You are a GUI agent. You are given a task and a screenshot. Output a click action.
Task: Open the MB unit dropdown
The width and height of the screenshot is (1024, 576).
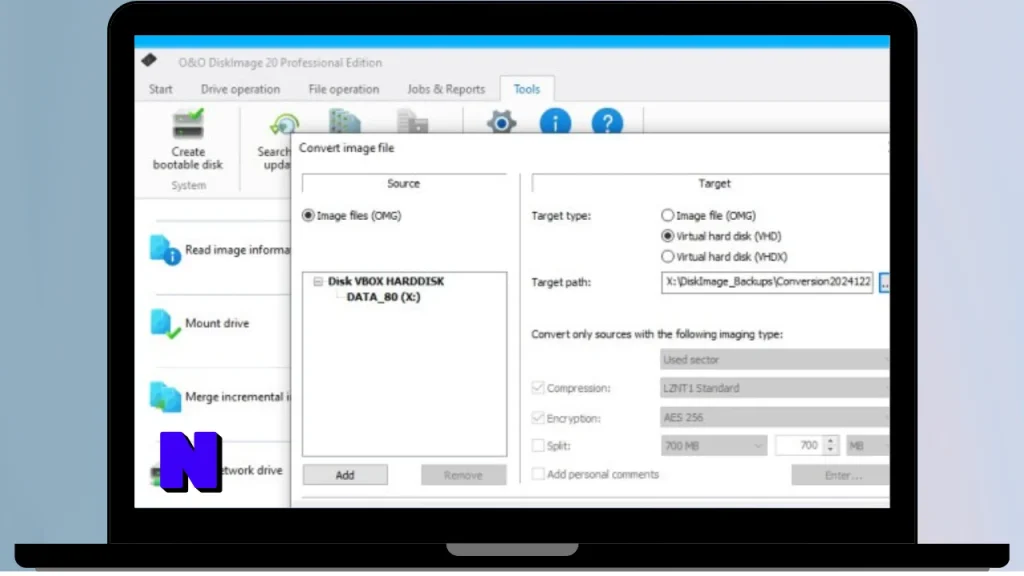click(868, 446)
